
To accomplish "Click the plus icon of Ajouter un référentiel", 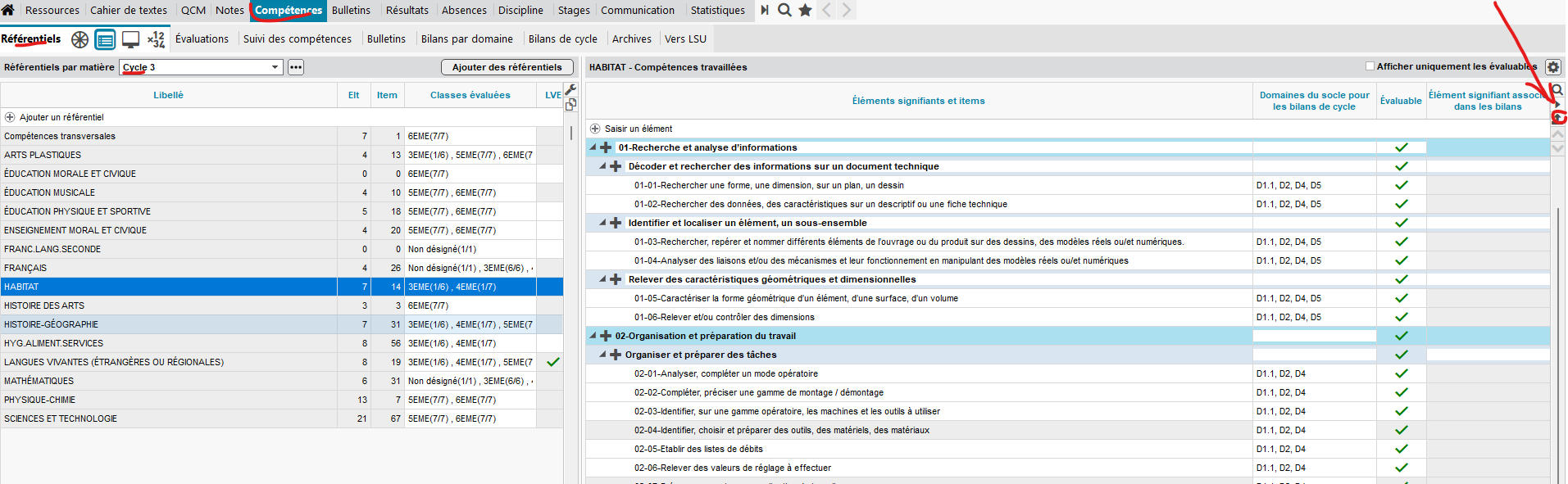I will click(10, 117).
